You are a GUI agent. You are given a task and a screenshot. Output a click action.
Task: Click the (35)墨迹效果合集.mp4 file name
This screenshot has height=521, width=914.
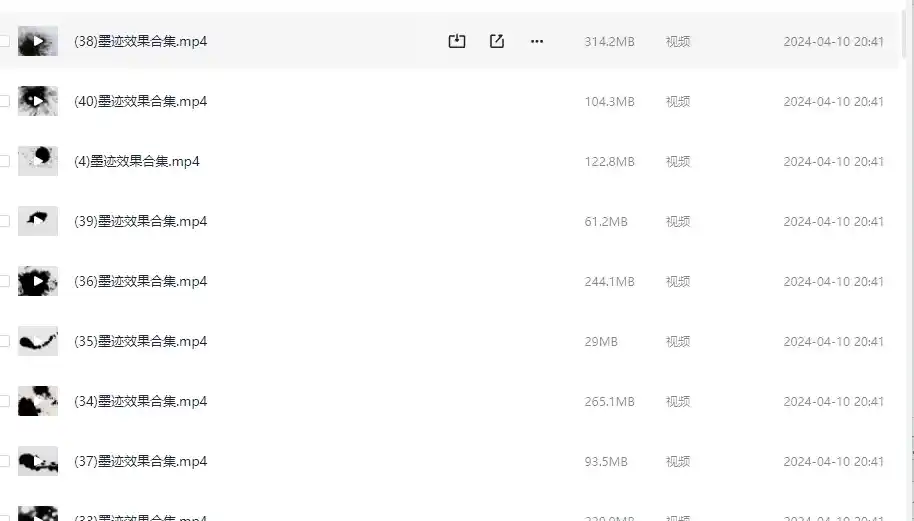point(141,341)
